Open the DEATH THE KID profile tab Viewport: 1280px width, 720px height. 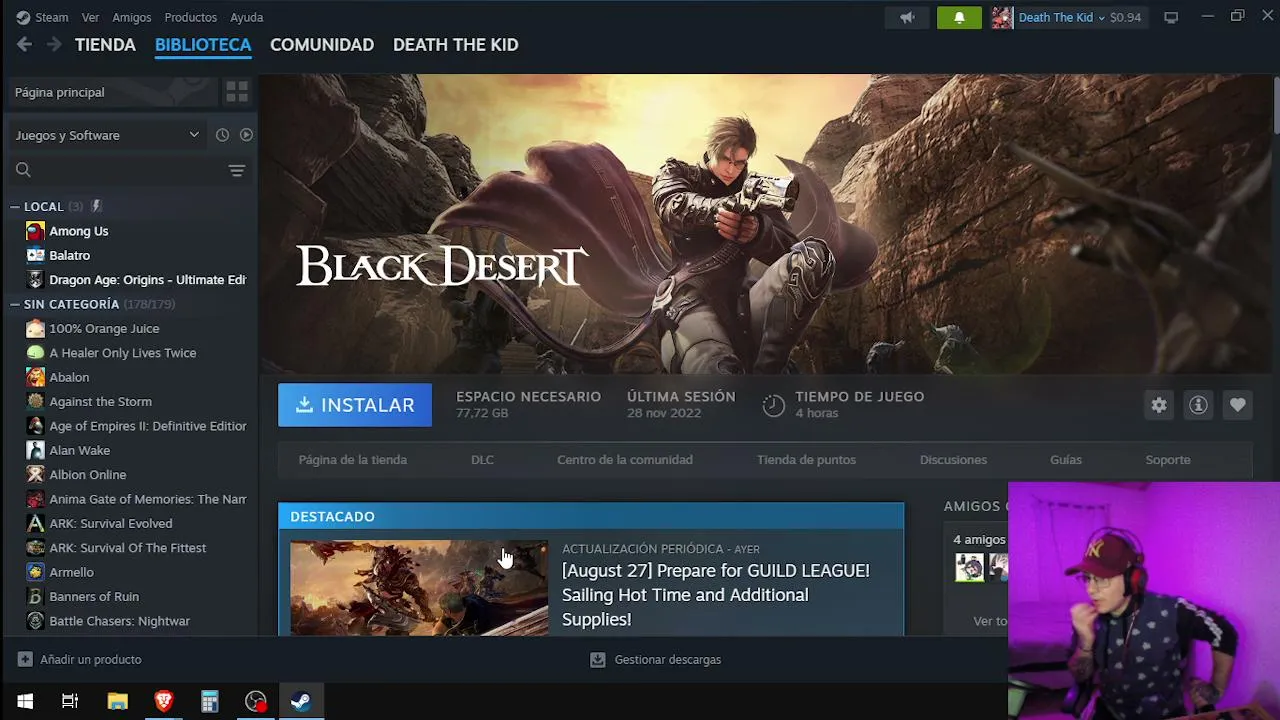coord(456,45)
